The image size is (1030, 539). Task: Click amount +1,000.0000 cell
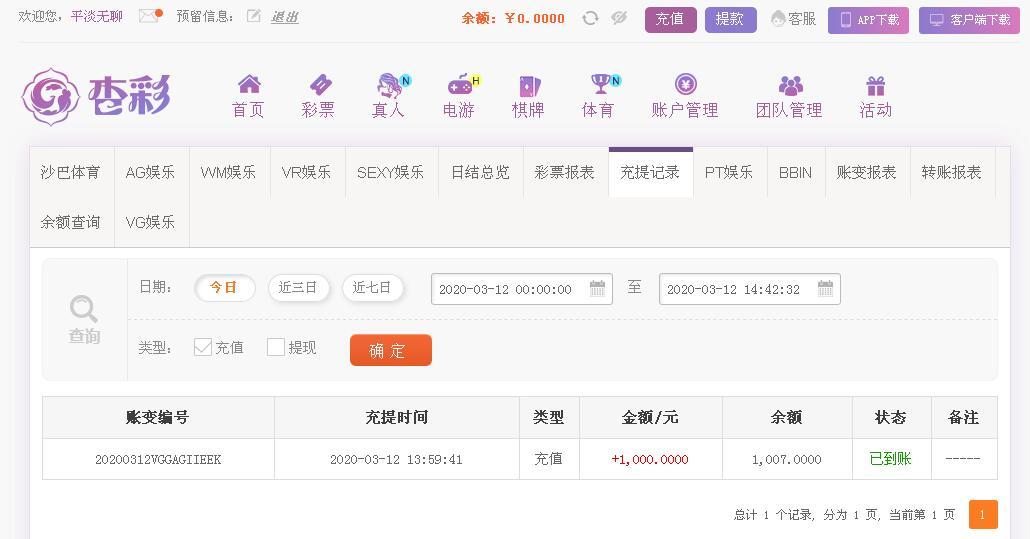pyautogui.click(x=650, y=460)
